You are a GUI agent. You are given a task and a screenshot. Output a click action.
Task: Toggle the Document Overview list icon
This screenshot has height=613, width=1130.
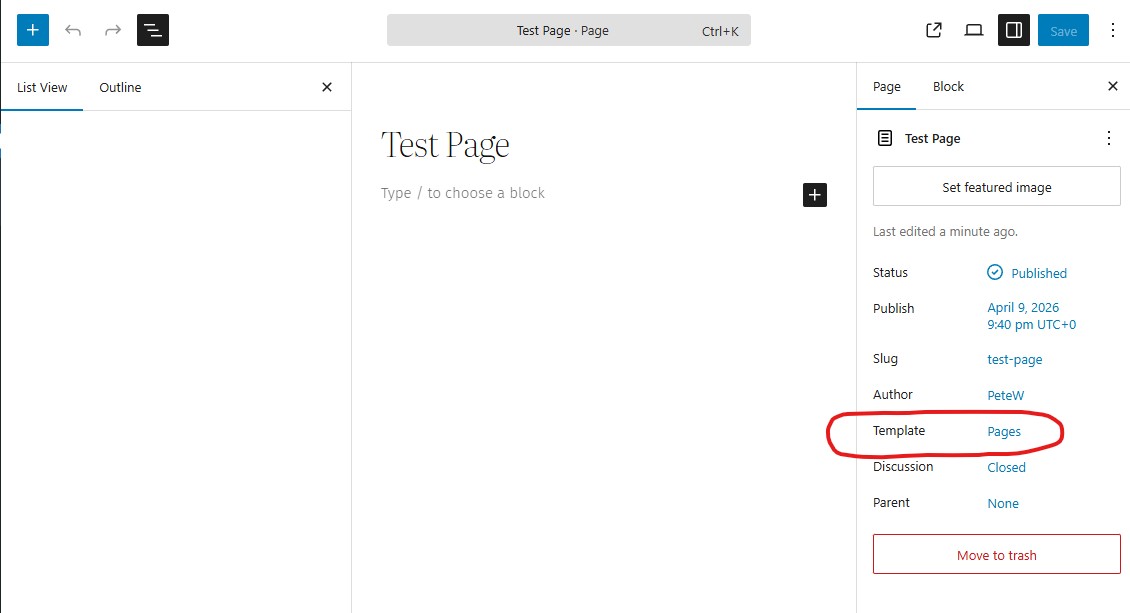pyautogui.click(x=153, y=30)
